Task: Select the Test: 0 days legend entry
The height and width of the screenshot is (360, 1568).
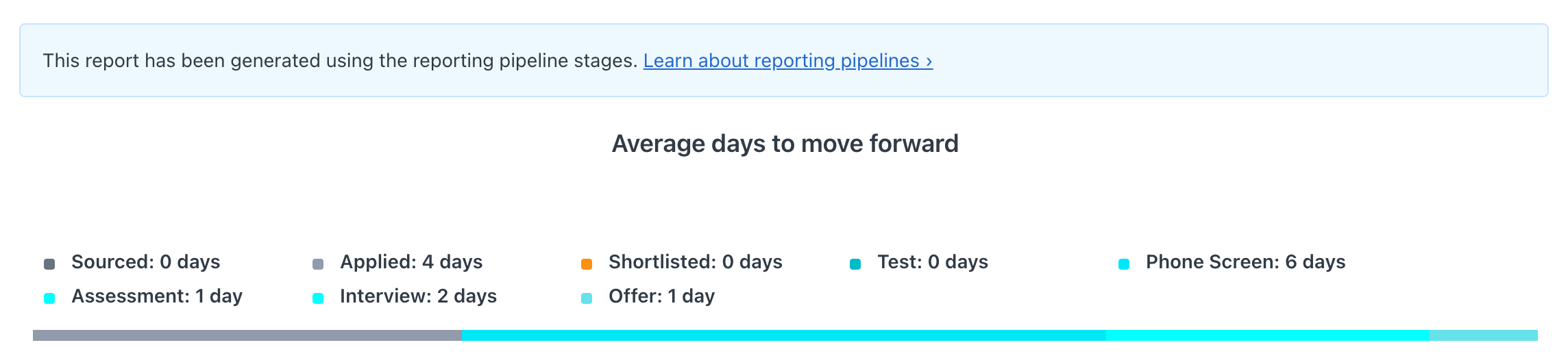Action: [x=933, y=262]
